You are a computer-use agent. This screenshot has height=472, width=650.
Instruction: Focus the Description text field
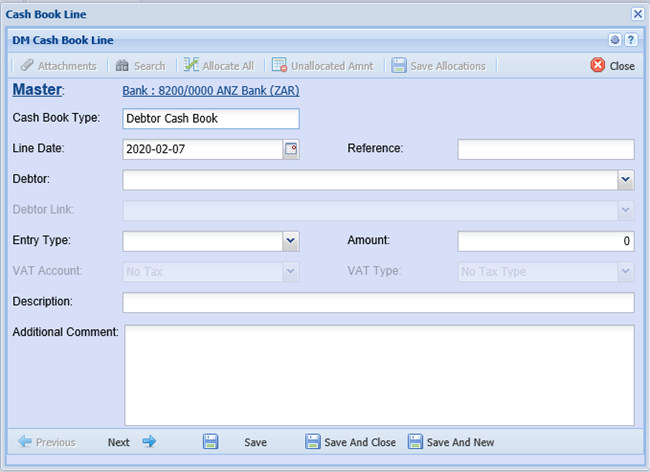pos(378,302)
